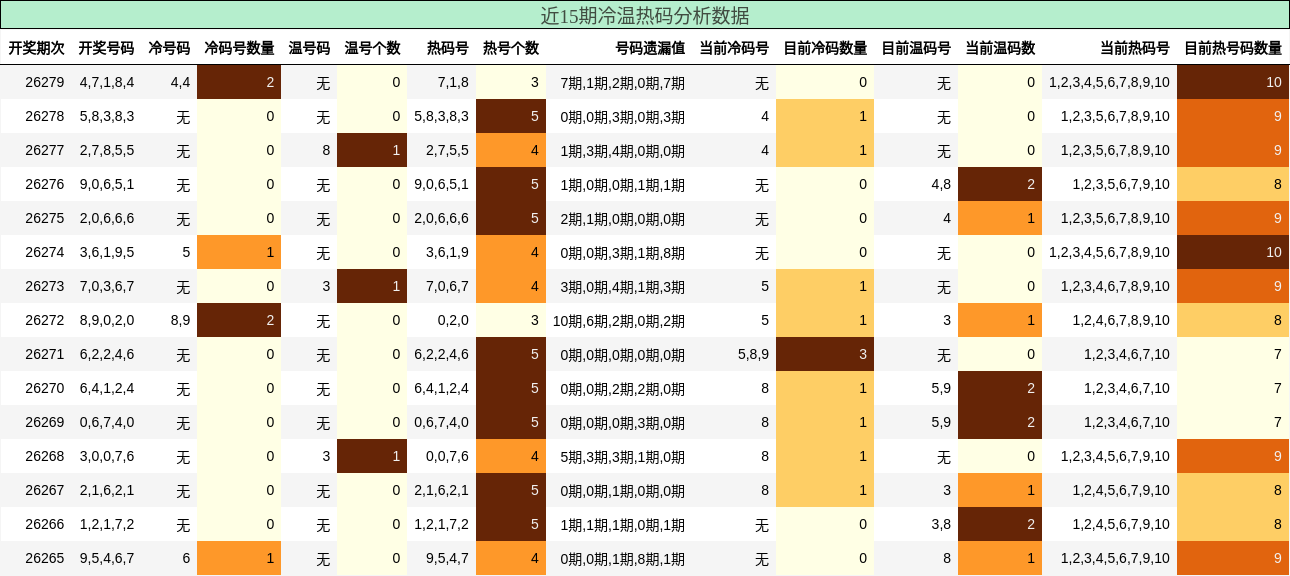Viewport: 1290px width, 576px height.
Task: Select the 热码号 column header
Action: click(448, 48)
